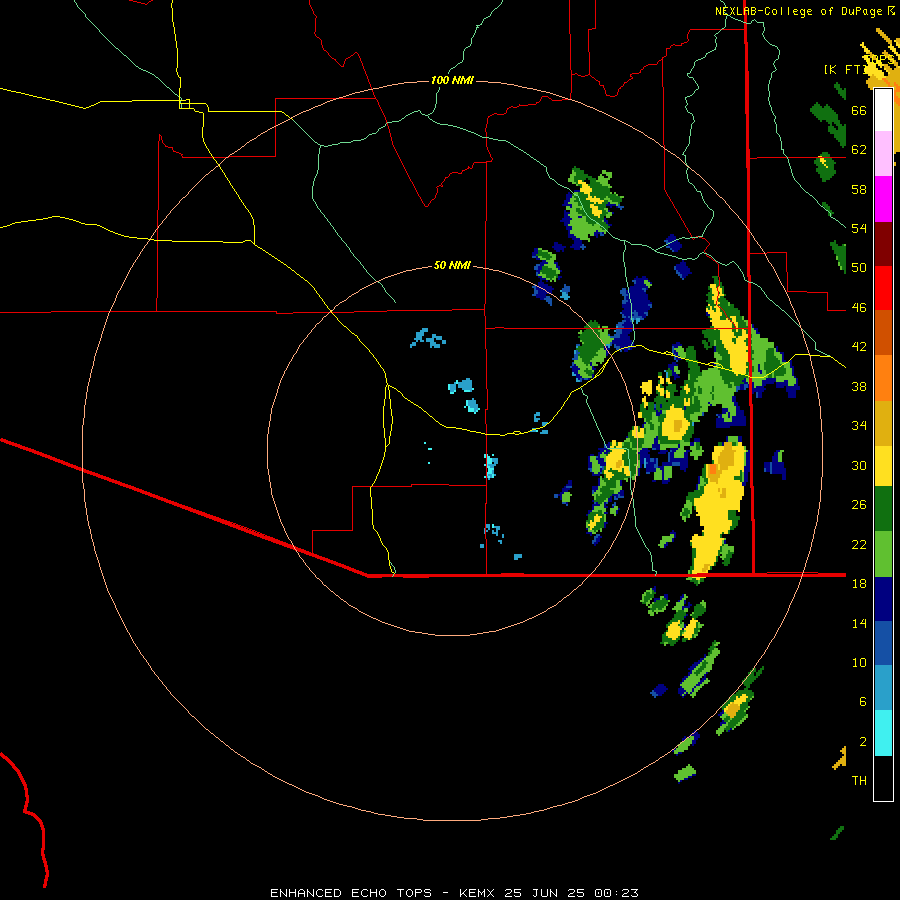
Task: Click the white swatch on the echo tops scale
Action: point(883,110)
